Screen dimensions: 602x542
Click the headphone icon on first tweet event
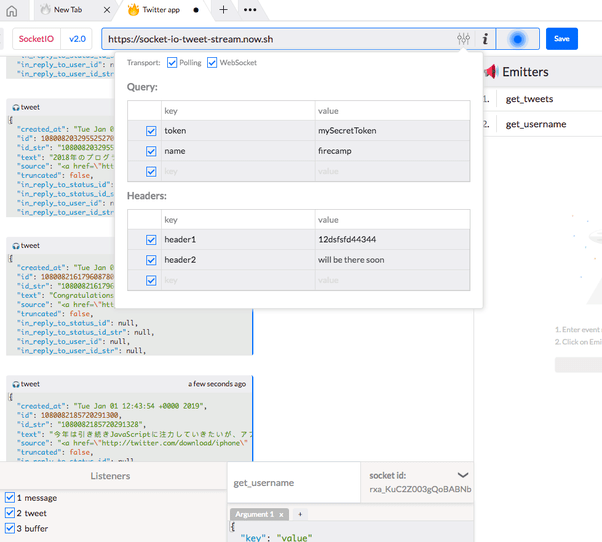(x=15, y=107)
